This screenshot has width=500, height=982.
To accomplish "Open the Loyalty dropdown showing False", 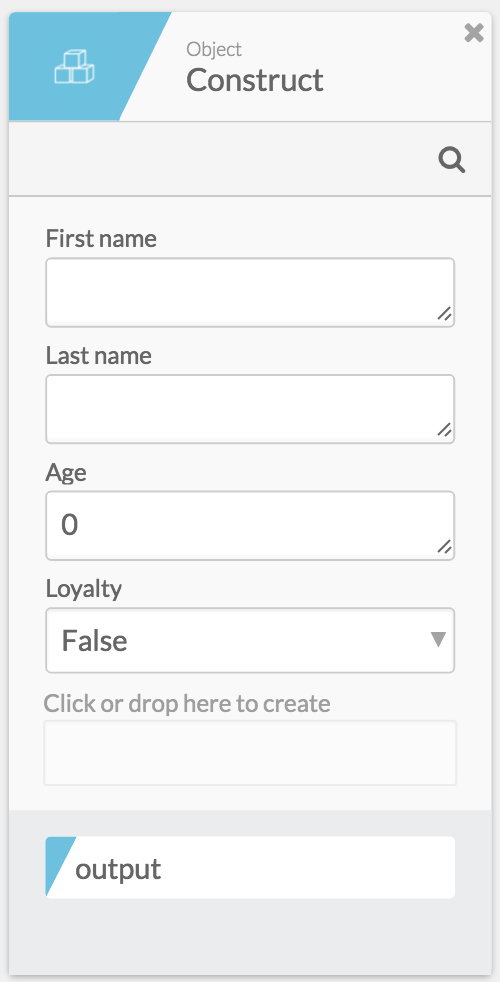I will tap(250, 641).
